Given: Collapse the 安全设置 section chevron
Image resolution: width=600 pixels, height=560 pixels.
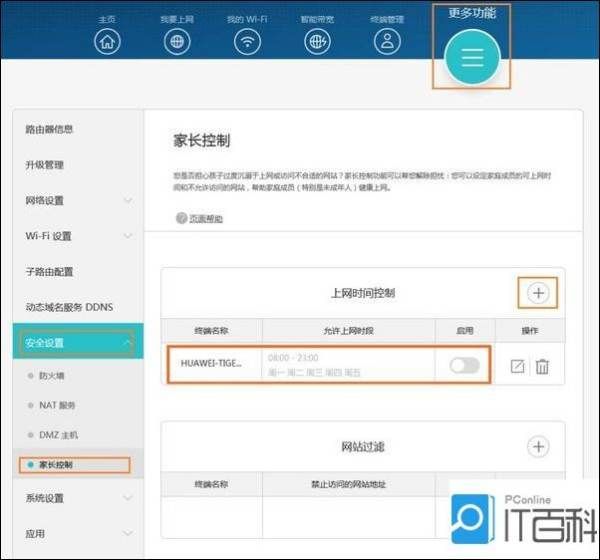Looking at the screenshot, I should (128, 343).
